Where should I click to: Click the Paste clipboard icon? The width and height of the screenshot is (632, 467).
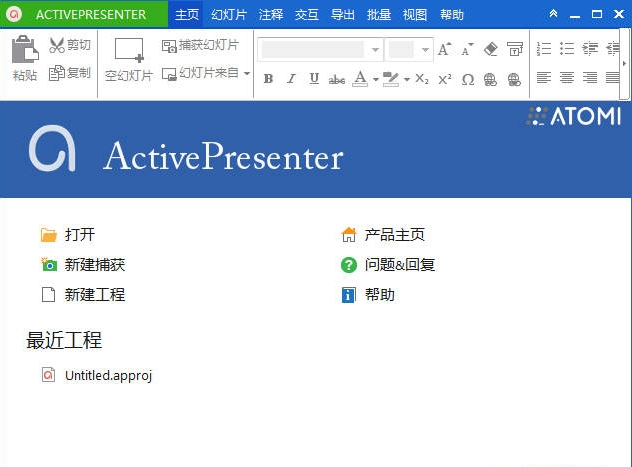point(25,49)
